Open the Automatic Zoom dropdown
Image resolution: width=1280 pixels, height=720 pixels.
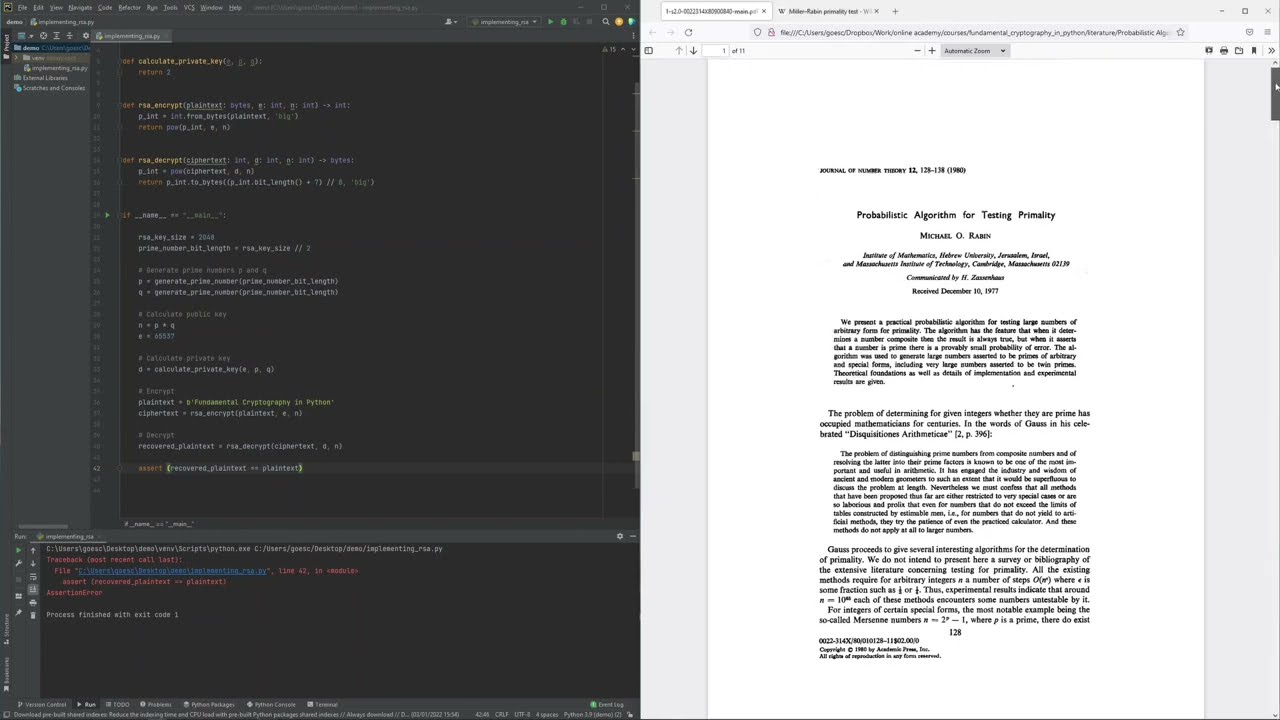(x=974, y=50)
